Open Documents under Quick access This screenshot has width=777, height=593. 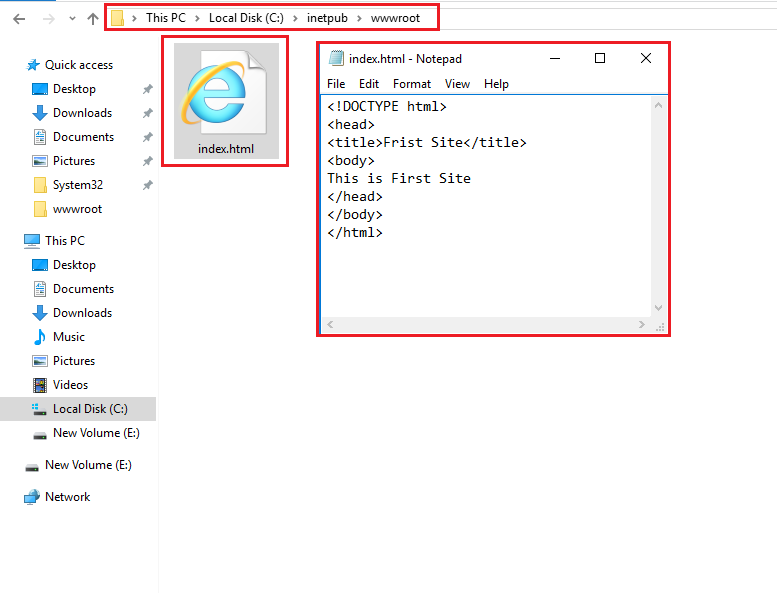click(x=83, y=137)
